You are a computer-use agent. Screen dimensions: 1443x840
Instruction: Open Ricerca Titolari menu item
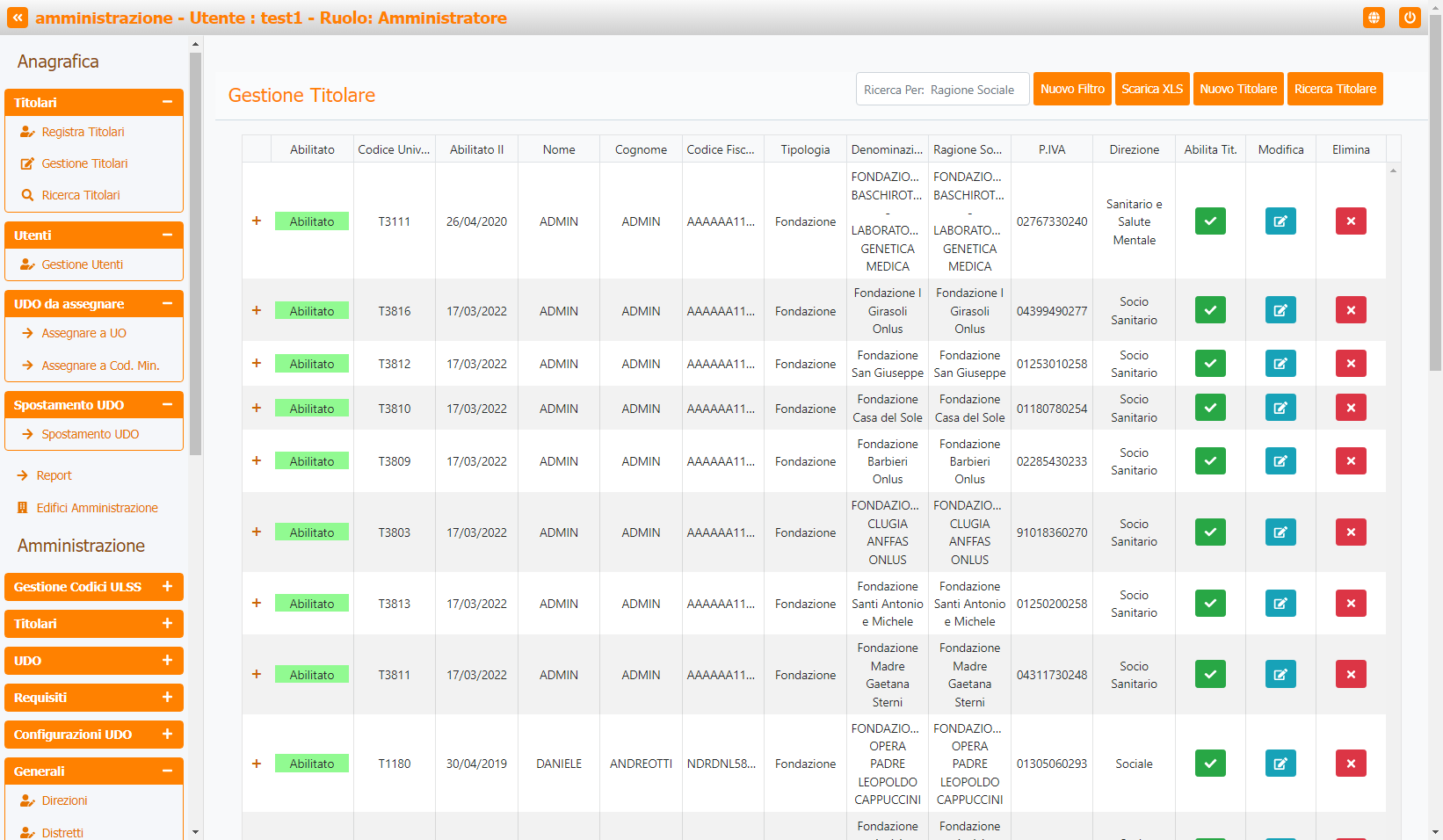(x=81, y=195)
